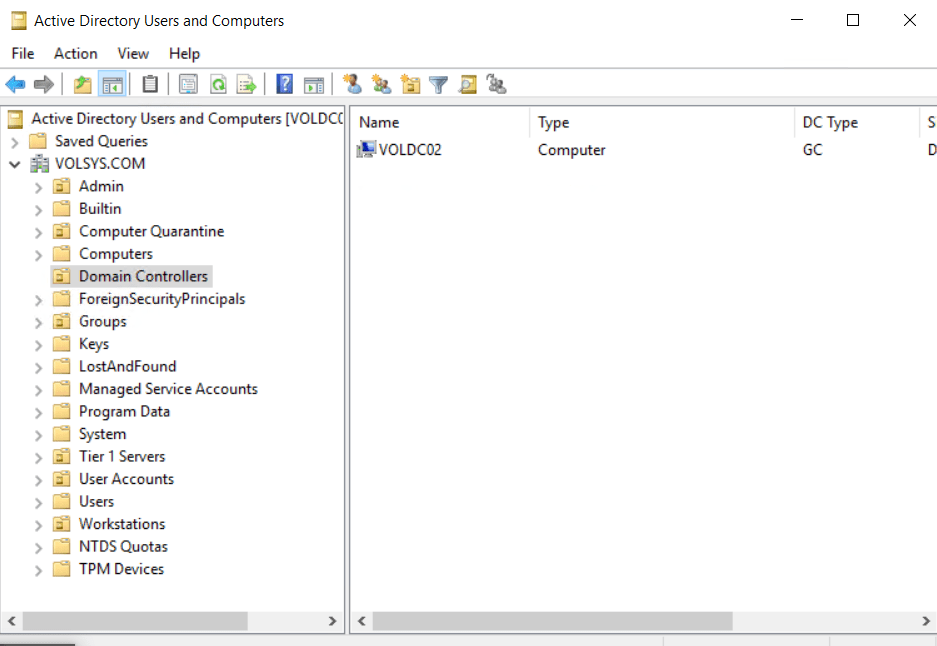This screenshot has height=646, width=937.
Task: Toggle Show/Hide Console Tree button
Action: point(111,85)
